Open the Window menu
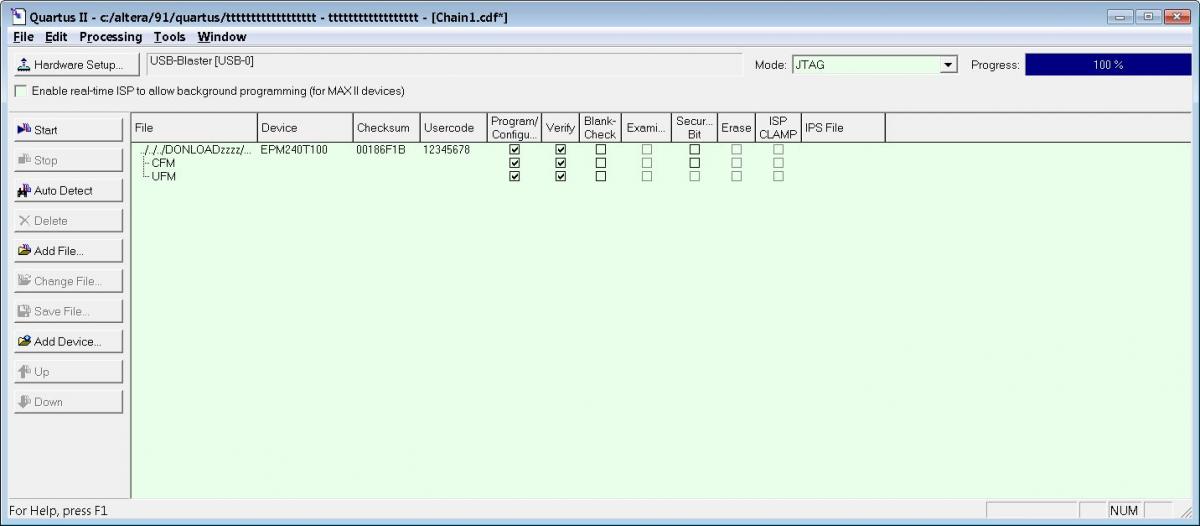The image size is (1200, 526). point(222,37)
